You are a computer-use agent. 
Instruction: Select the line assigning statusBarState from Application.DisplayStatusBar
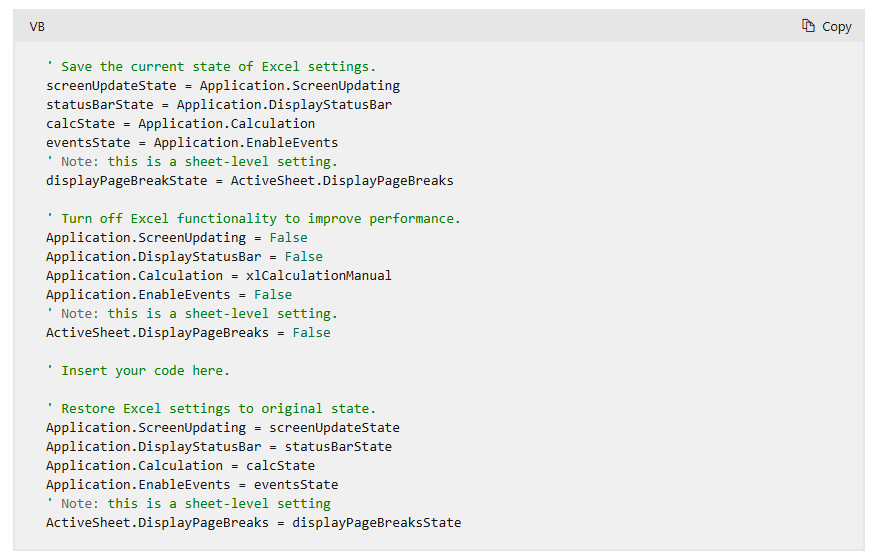click(x=218, y=105)
